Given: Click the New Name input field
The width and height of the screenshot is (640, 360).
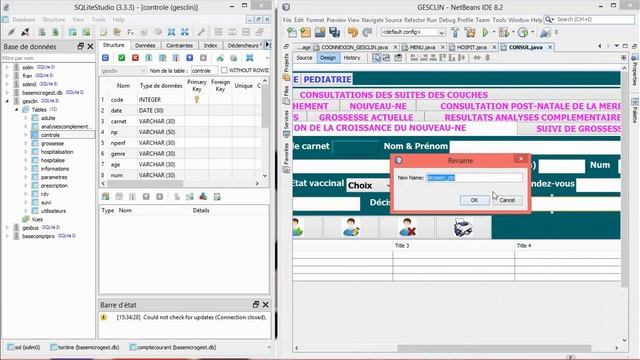Looking at the screenshot, I should tap(474, 178).
